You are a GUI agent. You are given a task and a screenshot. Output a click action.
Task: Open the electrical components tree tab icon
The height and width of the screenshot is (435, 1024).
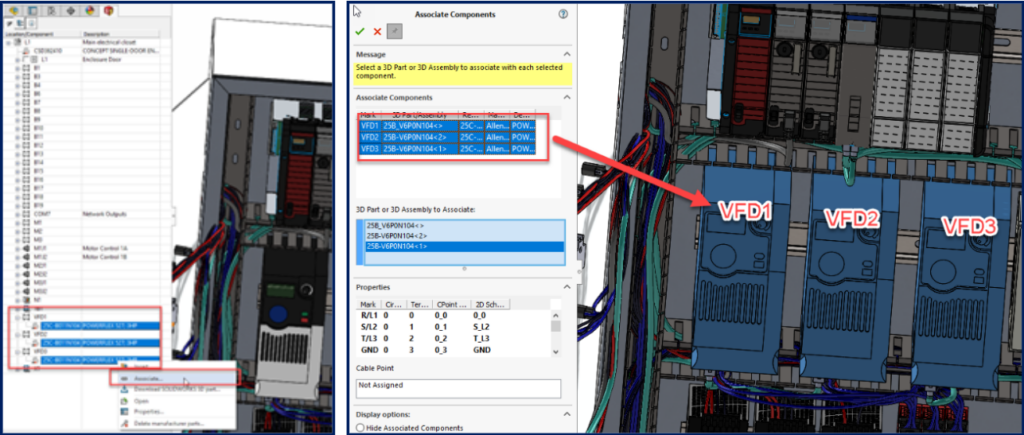pos(108,10)
